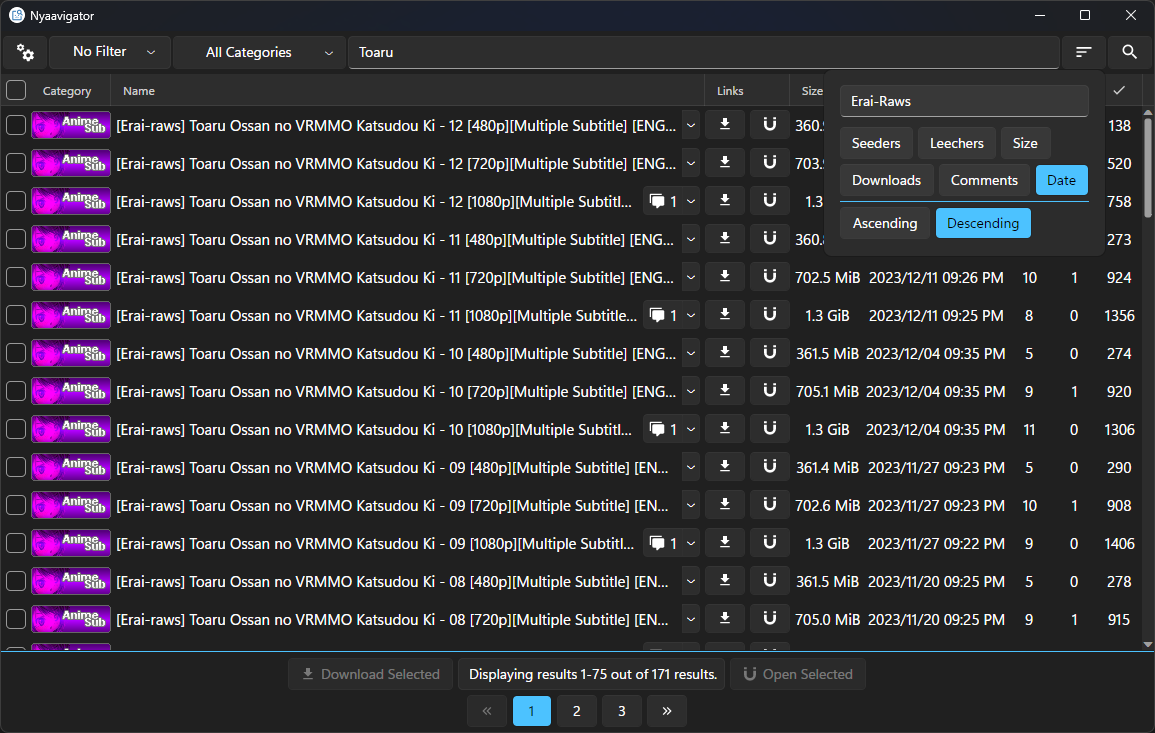Expand details for episode 11 [480p]

click(691, 239)
